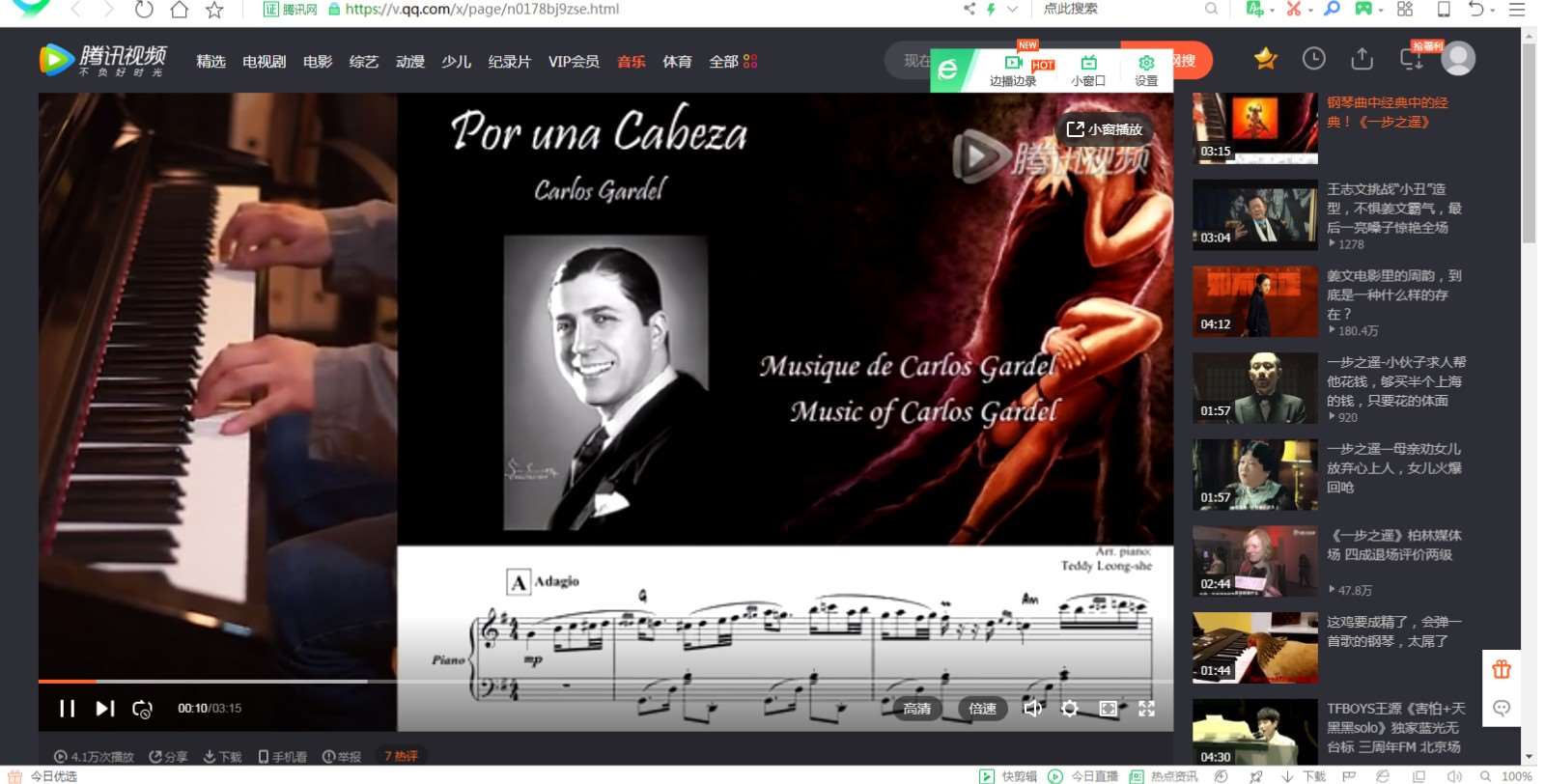The image size is (1545, 784).
Task: Open the 电视剧 navigation tab
Action: point(264,62)
